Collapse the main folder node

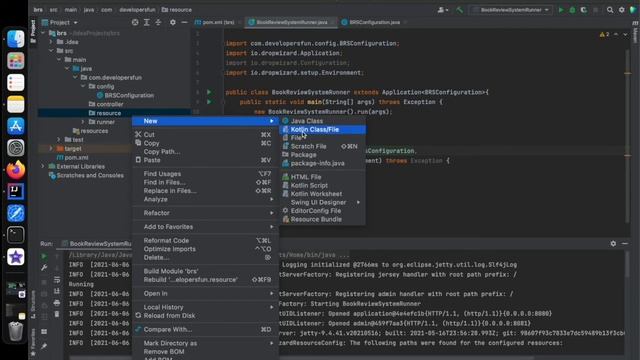[x=59, y=60]
